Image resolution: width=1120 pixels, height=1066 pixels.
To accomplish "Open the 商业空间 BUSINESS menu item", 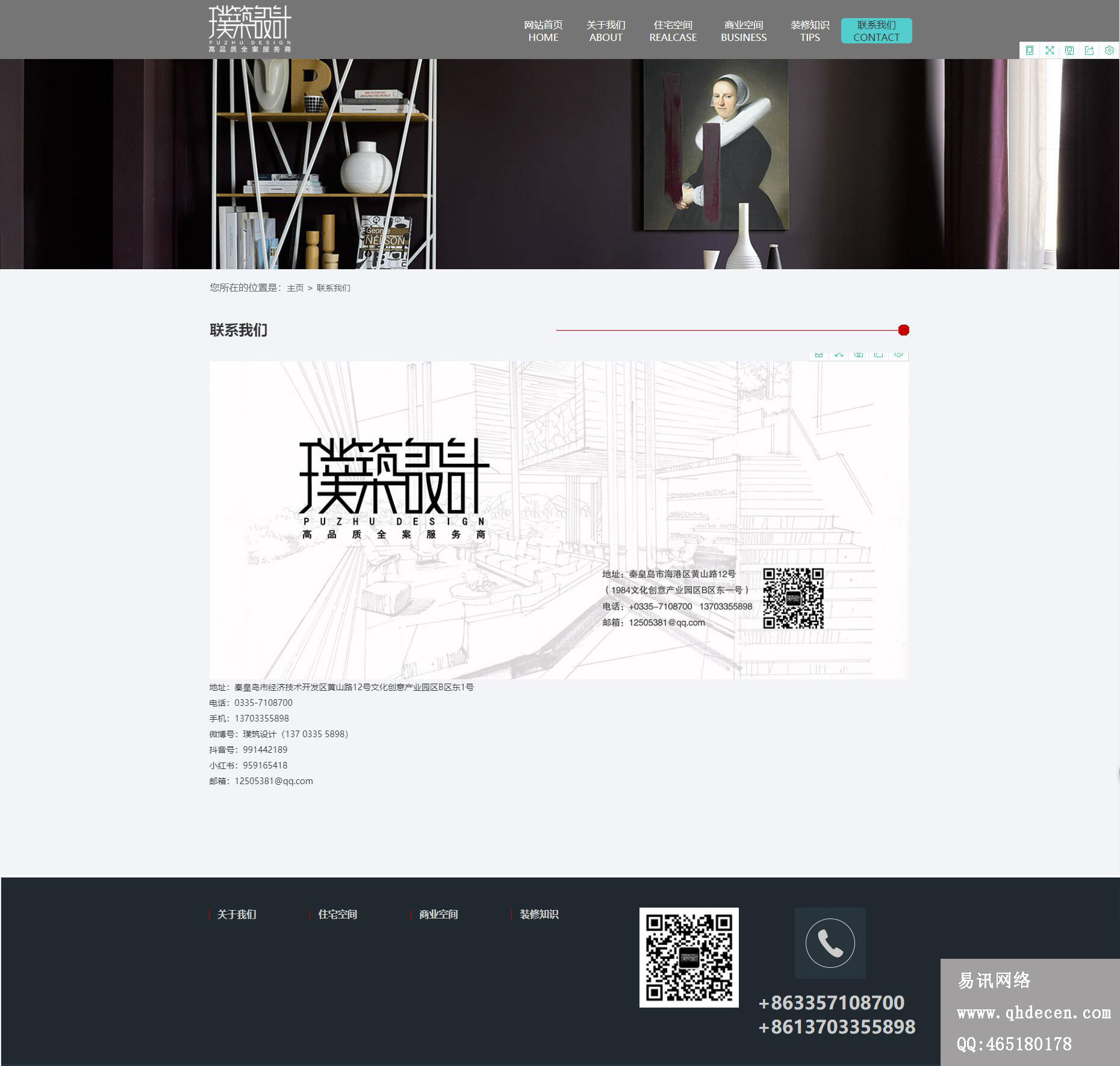I will (x=744, y=31).
